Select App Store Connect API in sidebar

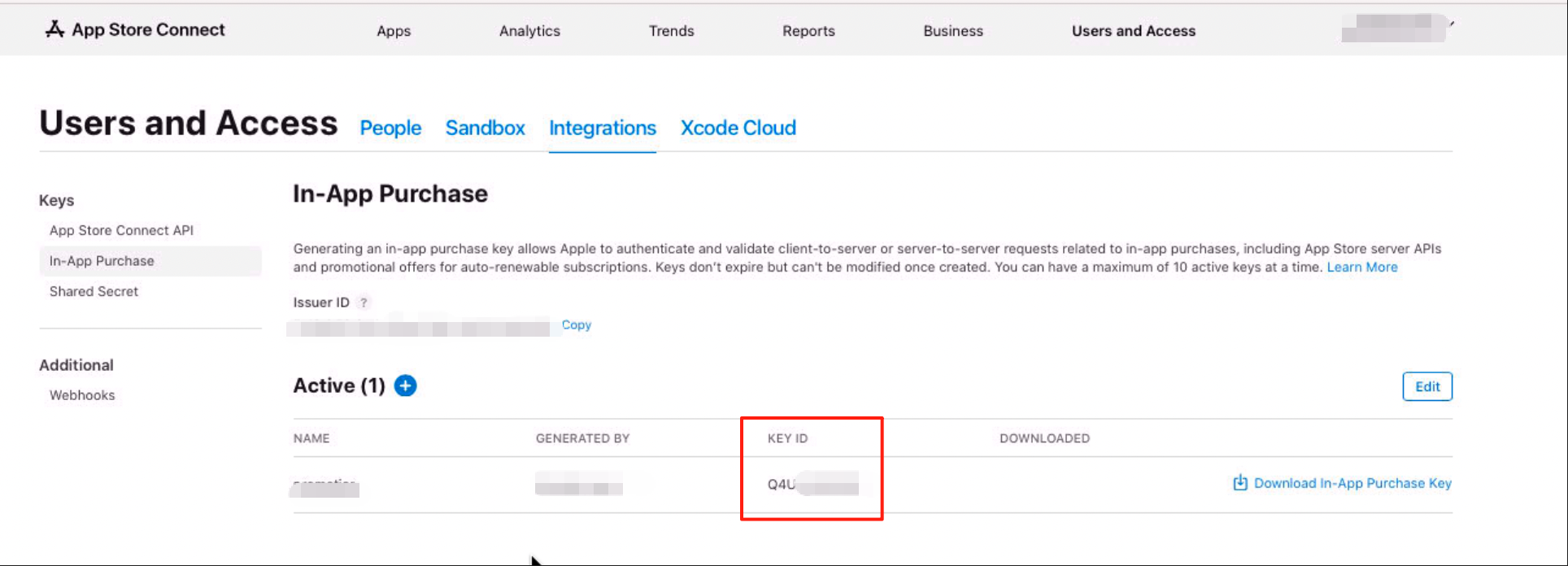(x=121, y=230)
